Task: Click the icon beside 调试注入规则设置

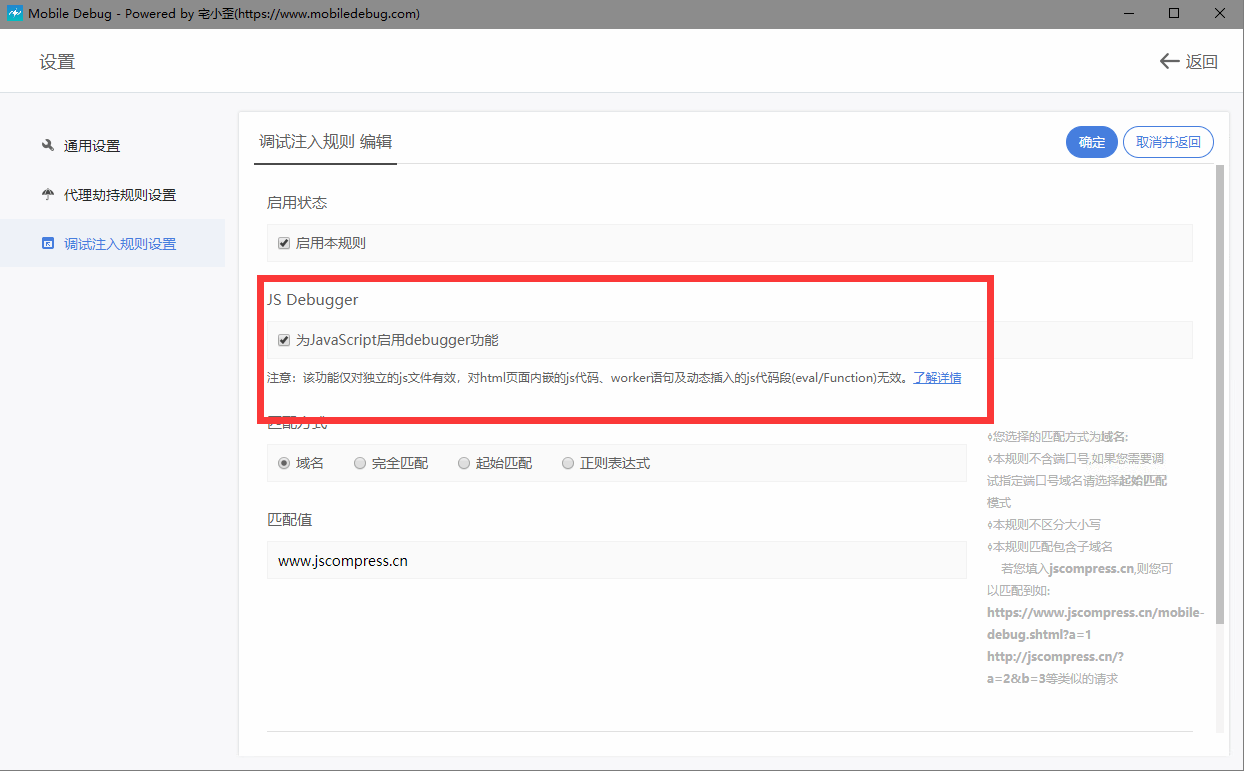Action: [47, 243]
